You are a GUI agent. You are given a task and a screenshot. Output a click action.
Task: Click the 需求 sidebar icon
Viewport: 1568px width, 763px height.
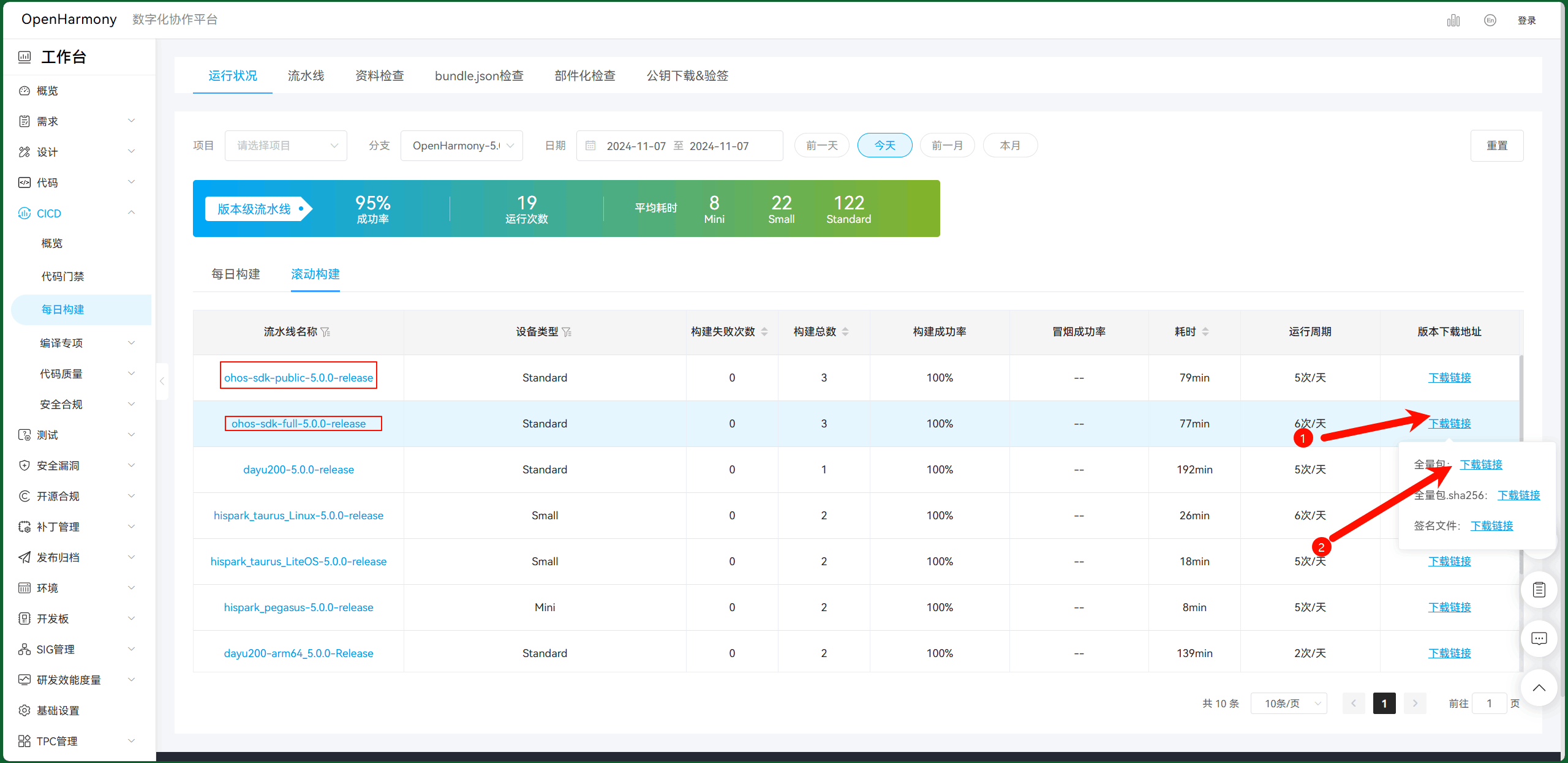(x=24, y=121)
